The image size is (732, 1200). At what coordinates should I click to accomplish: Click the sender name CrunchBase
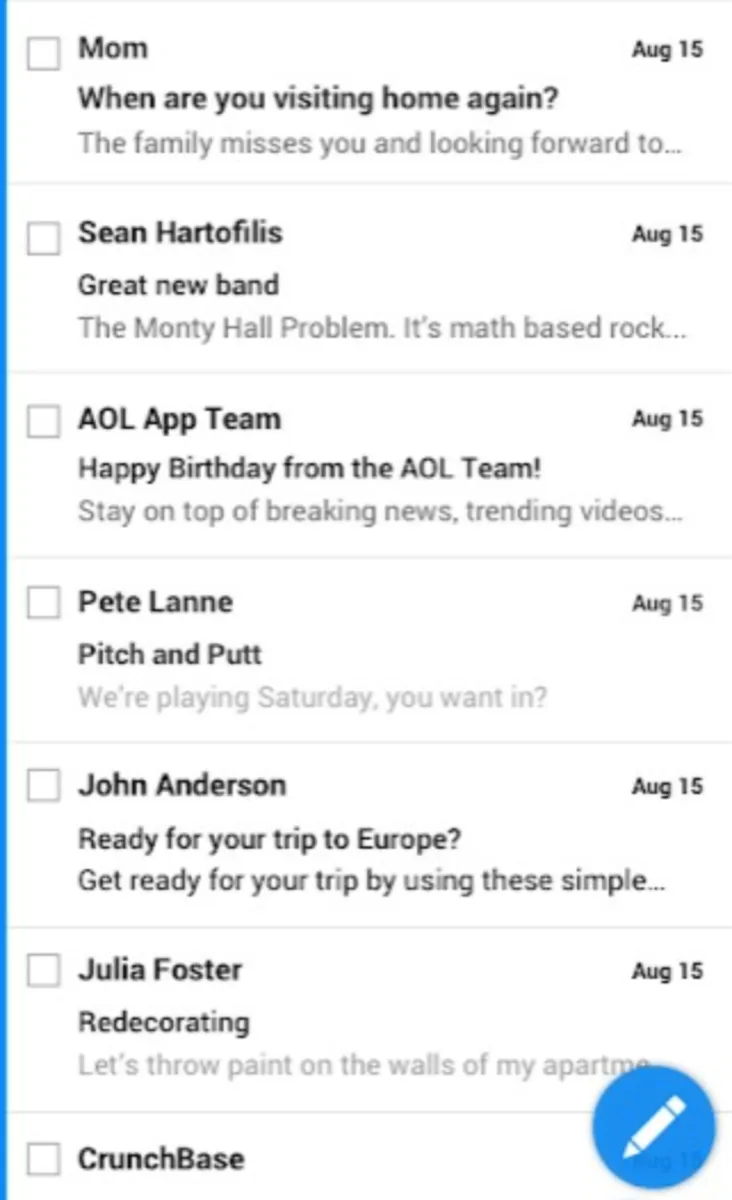pos(161,1159)
